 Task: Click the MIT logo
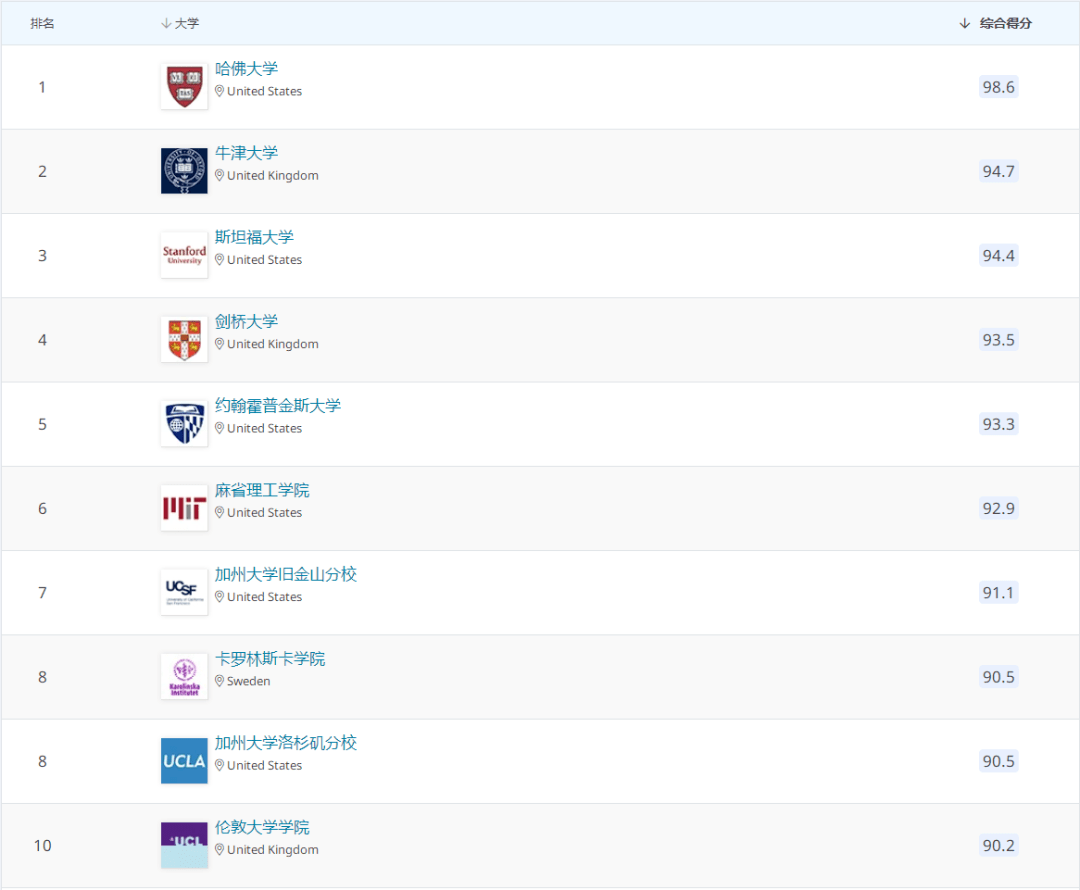(x=184, y=508)
